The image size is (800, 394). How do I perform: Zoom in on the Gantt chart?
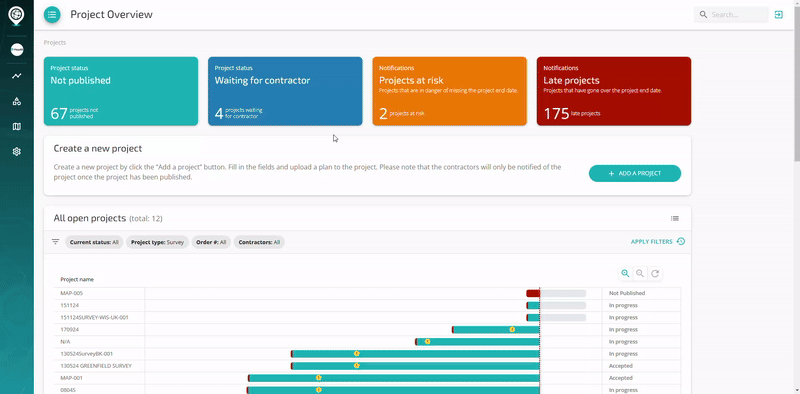click(625, 274)
